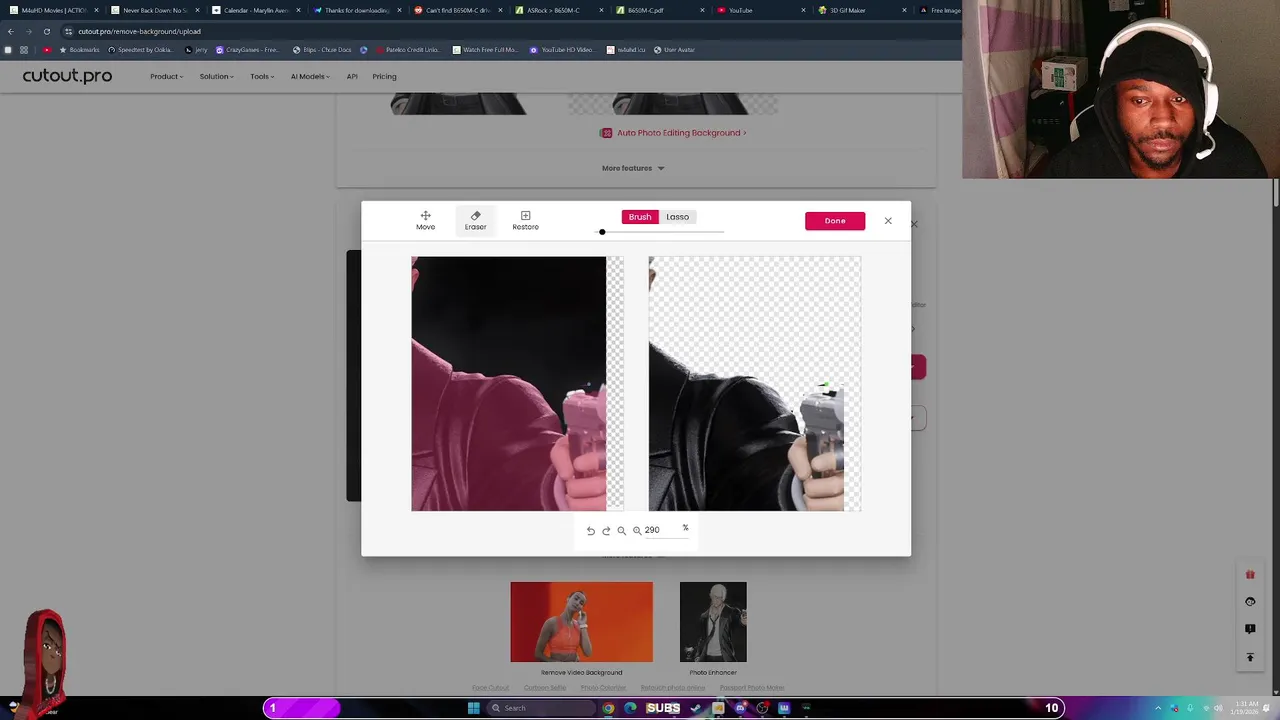Click the browser forward arrow
This screenshot has width=1280, height=720.
coord(28,31)
